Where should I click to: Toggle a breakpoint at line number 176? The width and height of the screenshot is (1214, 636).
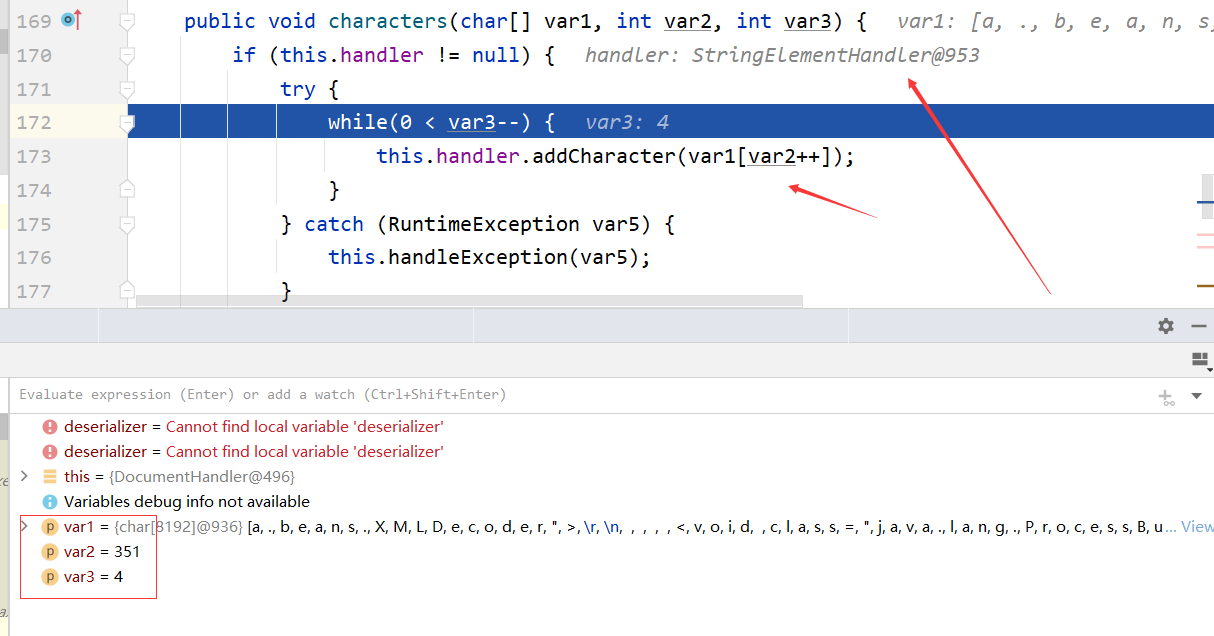coord(34,258)
